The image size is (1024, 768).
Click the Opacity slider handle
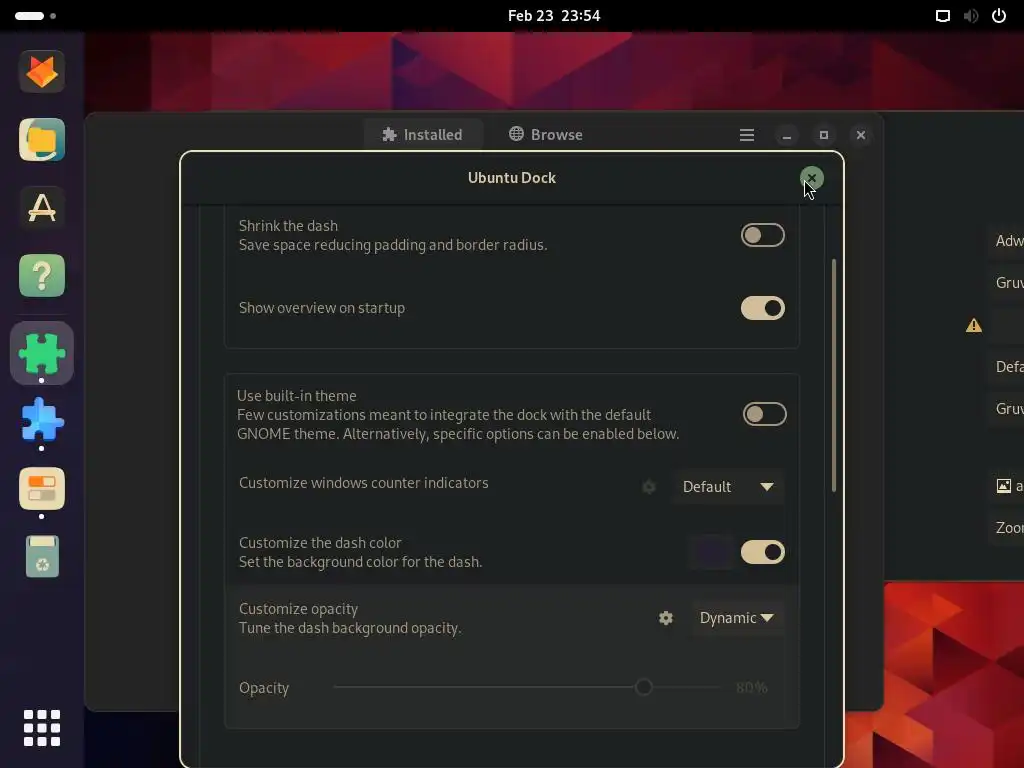pos(644,687)
